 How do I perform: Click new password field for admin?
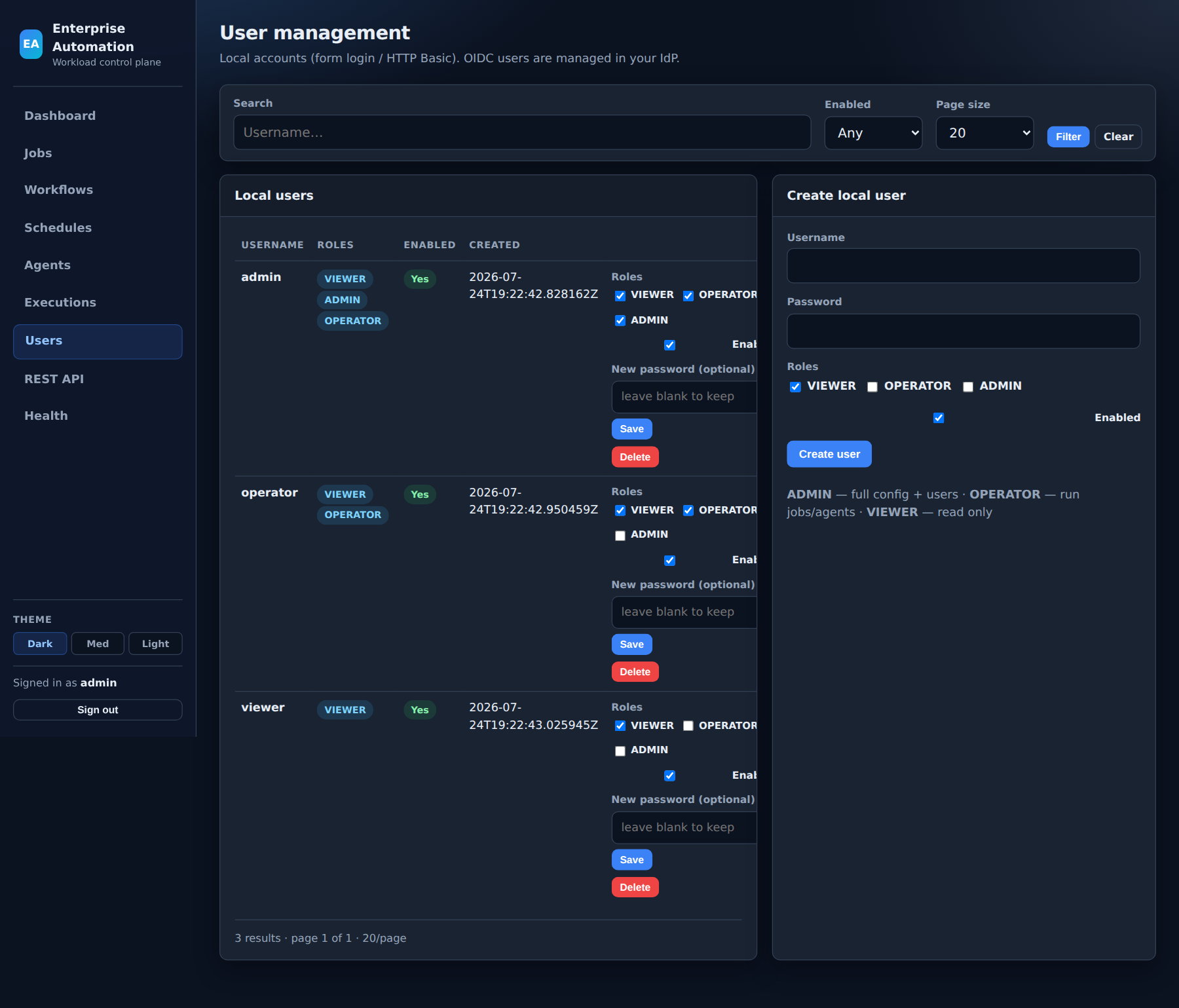tap(684, 397)
